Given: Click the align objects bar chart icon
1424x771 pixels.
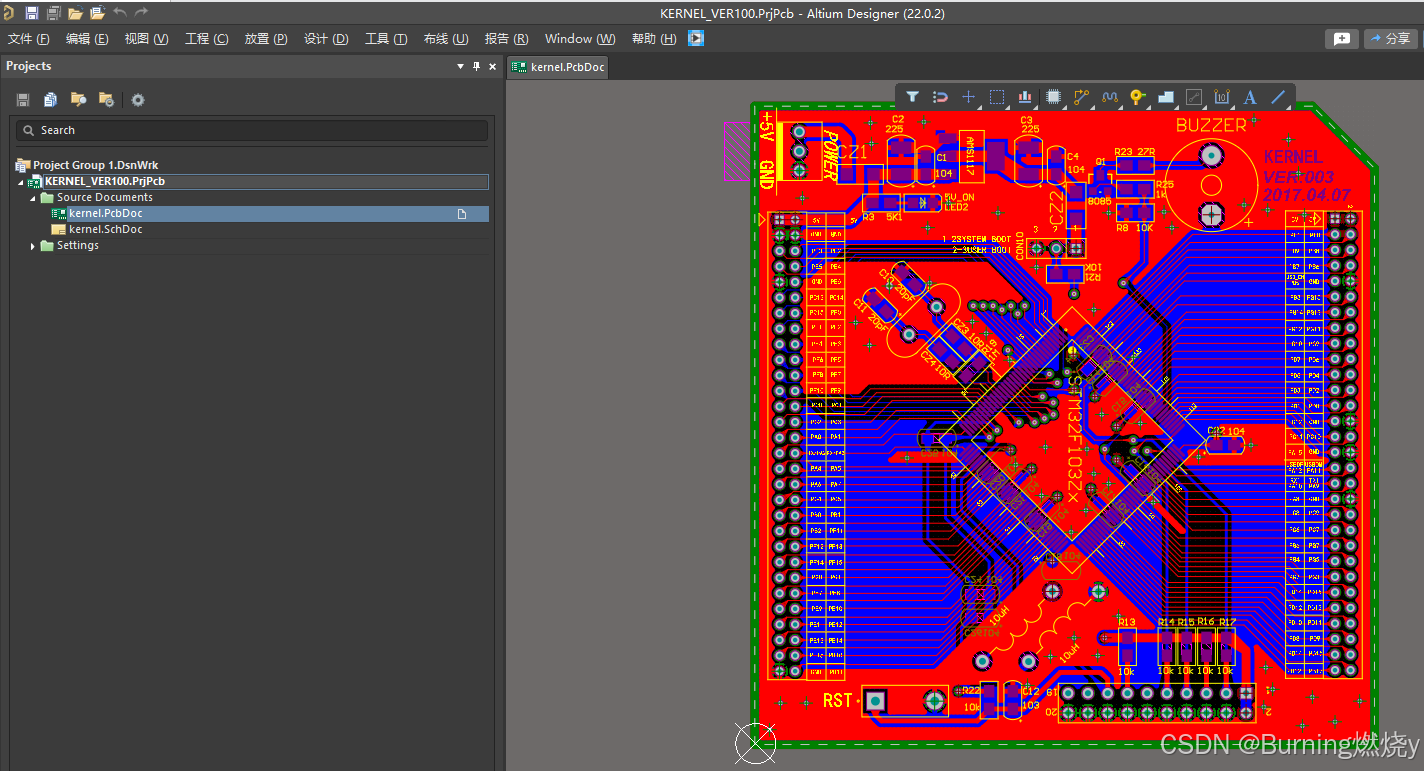Looking at the screenshot, I should tap(1025, 97).
